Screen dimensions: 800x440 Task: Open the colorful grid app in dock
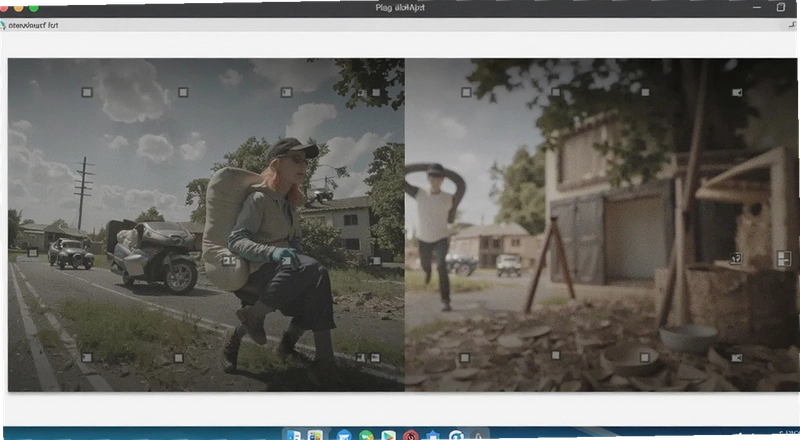(x=315, y=435)
